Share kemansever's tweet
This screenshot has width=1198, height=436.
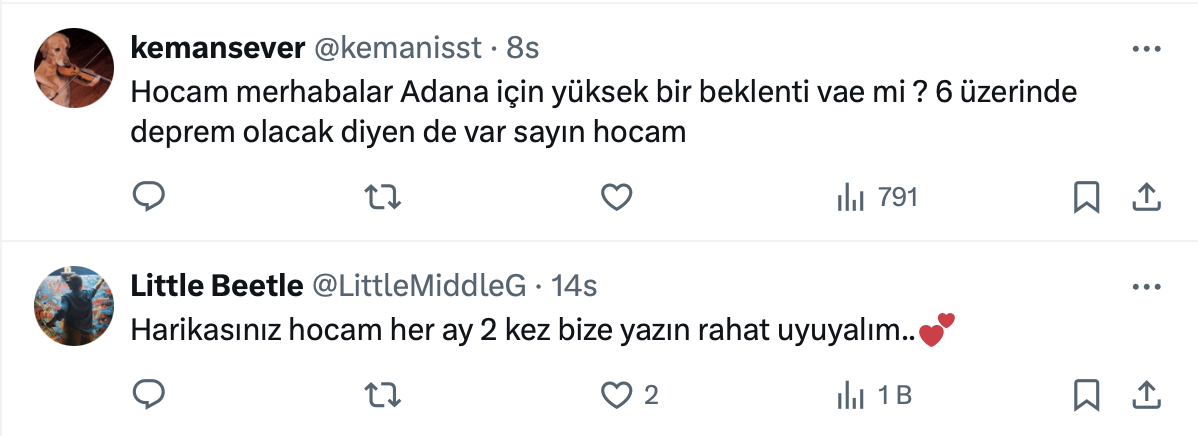[1144, 198]
